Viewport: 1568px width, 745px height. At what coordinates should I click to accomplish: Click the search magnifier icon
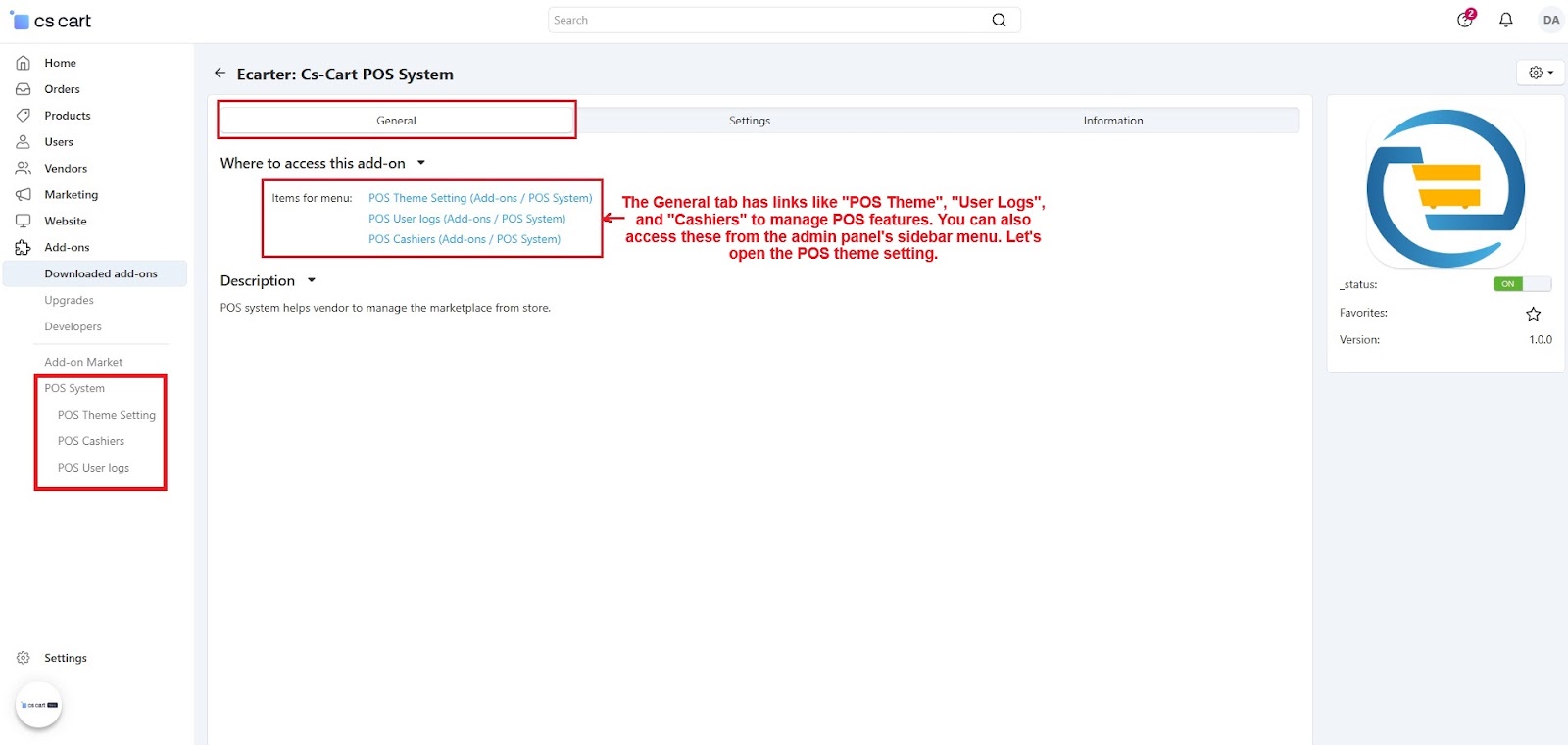999,20
